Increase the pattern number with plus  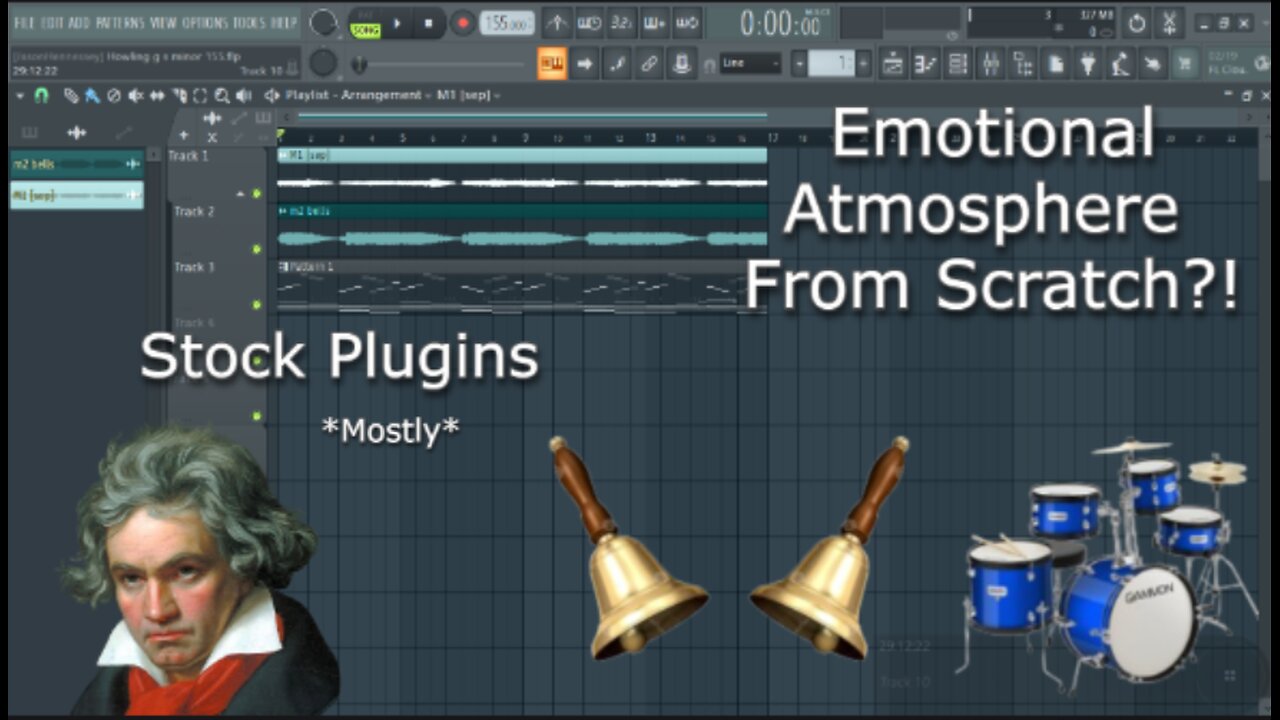coord(863,64)
